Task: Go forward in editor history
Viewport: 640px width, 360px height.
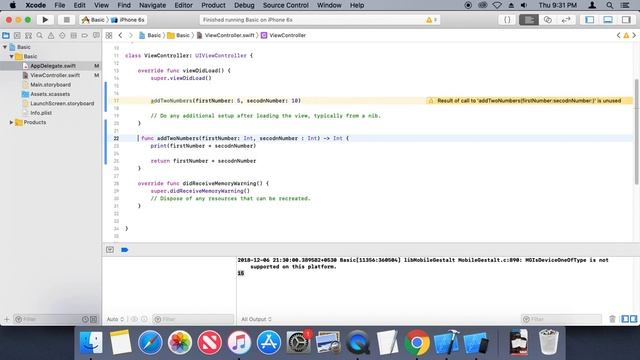Action: [131, 36]
